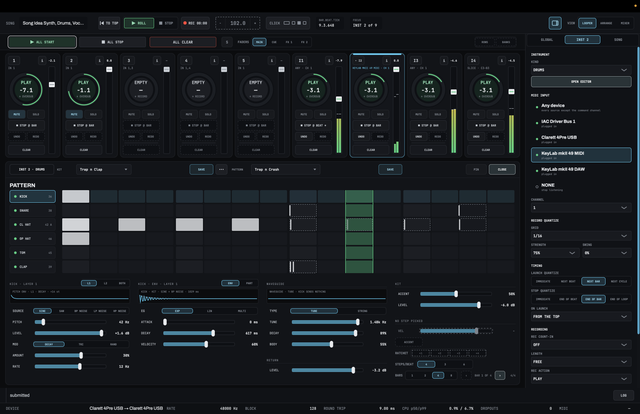
Task: Toggle the first Op Hat step cell
Action: pos(76,239)
